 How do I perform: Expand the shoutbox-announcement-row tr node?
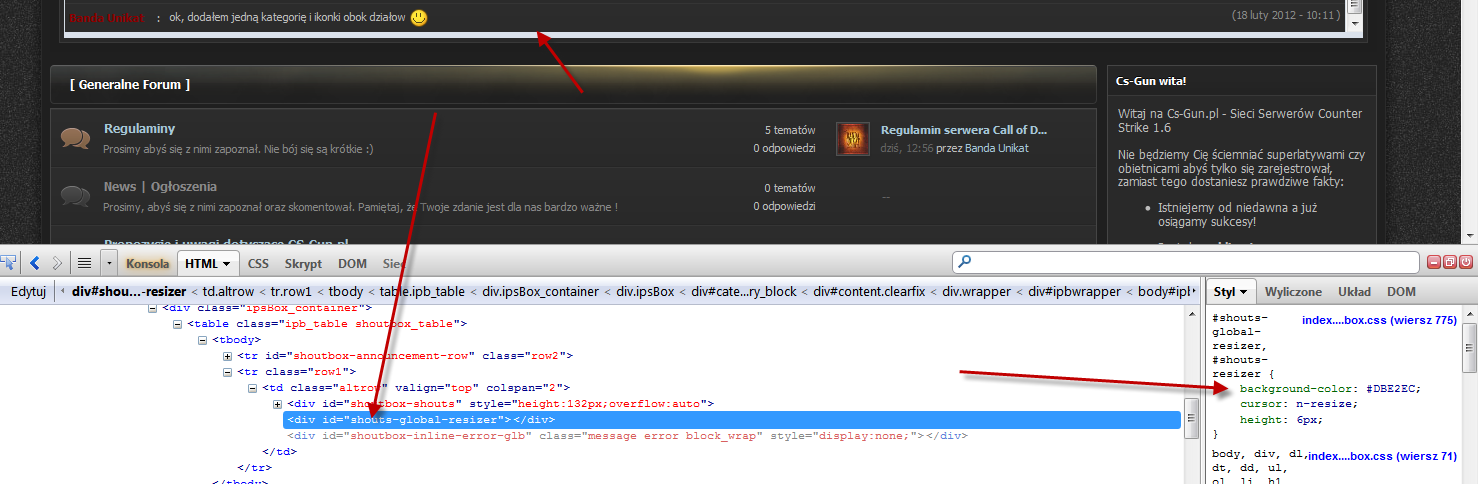point(228,356)
